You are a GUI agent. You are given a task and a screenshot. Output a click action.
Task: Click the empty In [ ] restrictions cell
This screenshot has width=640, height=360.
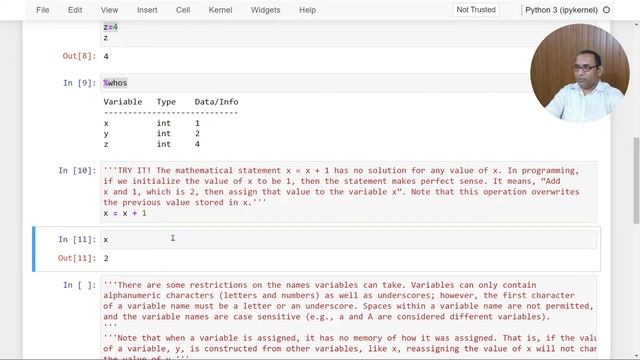click(x=348, y=318)
